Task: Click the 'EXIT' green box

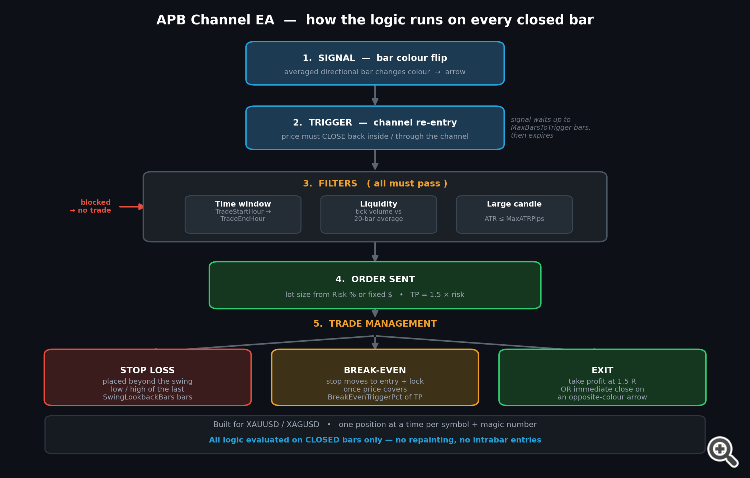Action: click(x=602, y=378)
